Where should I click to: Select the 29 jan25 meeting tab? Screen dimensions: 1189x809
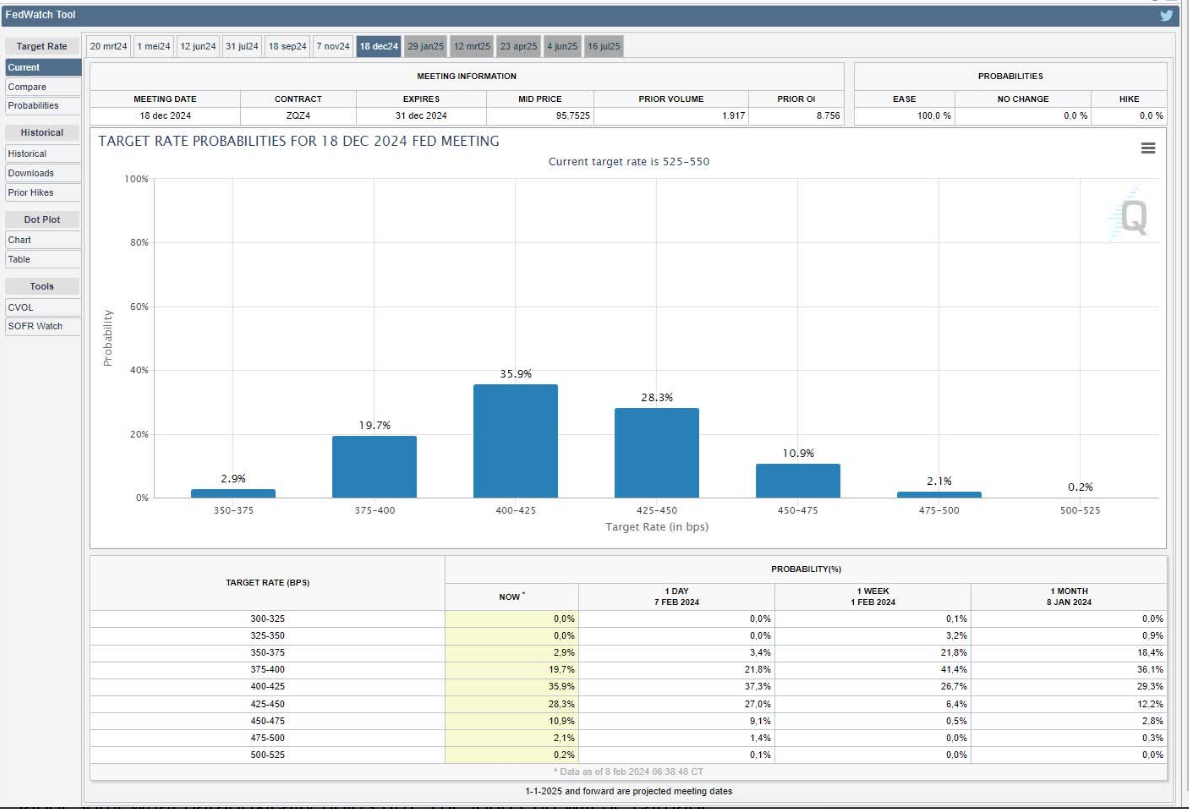click(425, 46)
